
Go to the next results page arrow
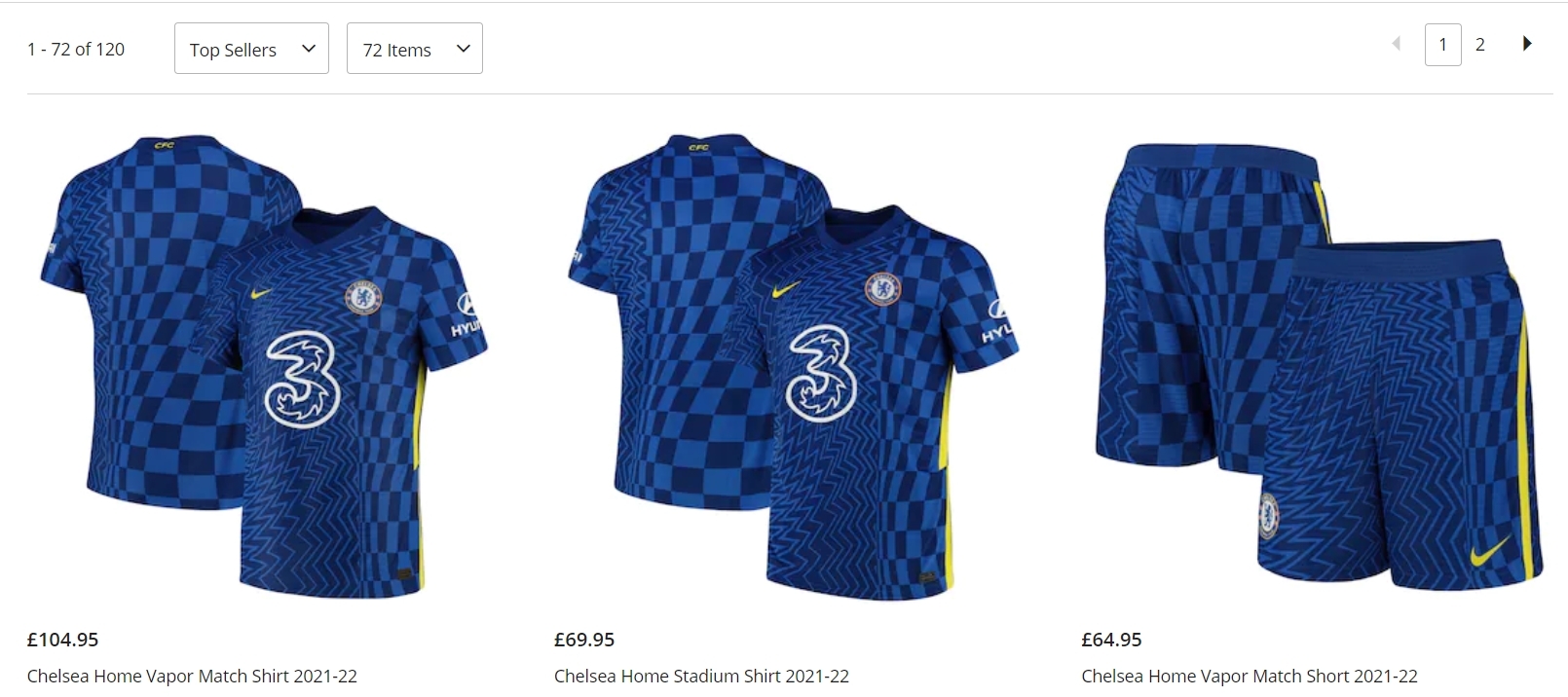pos(1527,44)
